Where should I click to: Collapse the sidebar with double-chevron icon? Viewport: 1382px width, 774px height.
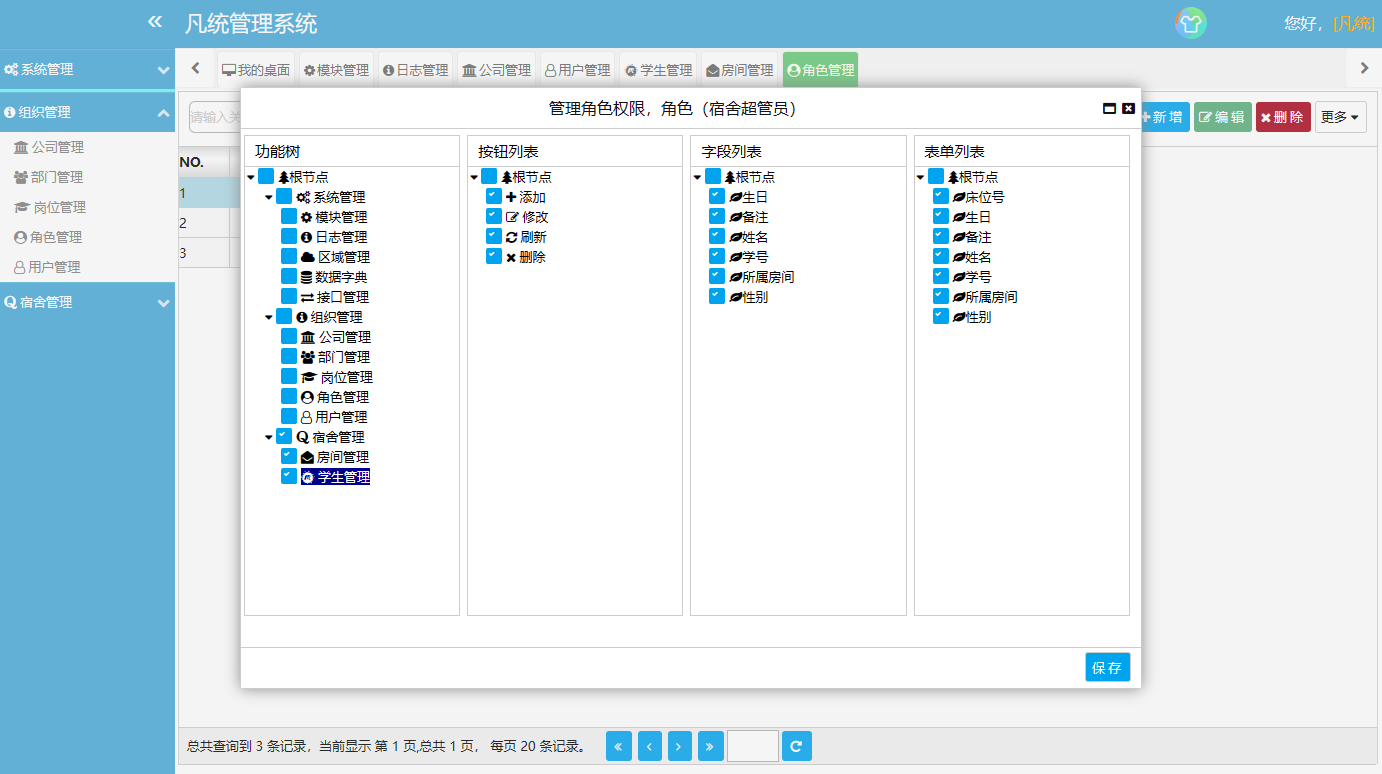click(x=154, y=22)
